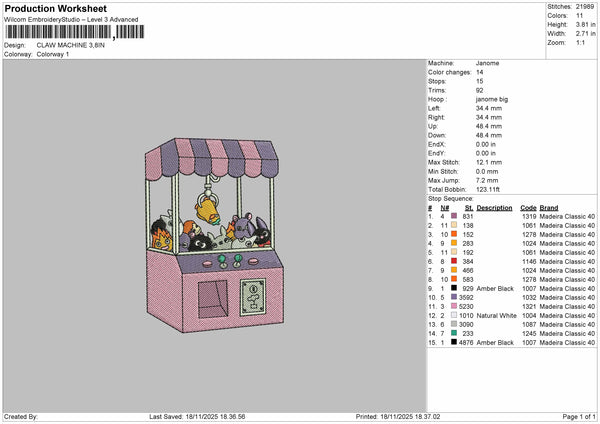Select the cream swatch in stop 5
This screenshot has width=600, height=424.
pyautogui.click(x=454, y=252)
